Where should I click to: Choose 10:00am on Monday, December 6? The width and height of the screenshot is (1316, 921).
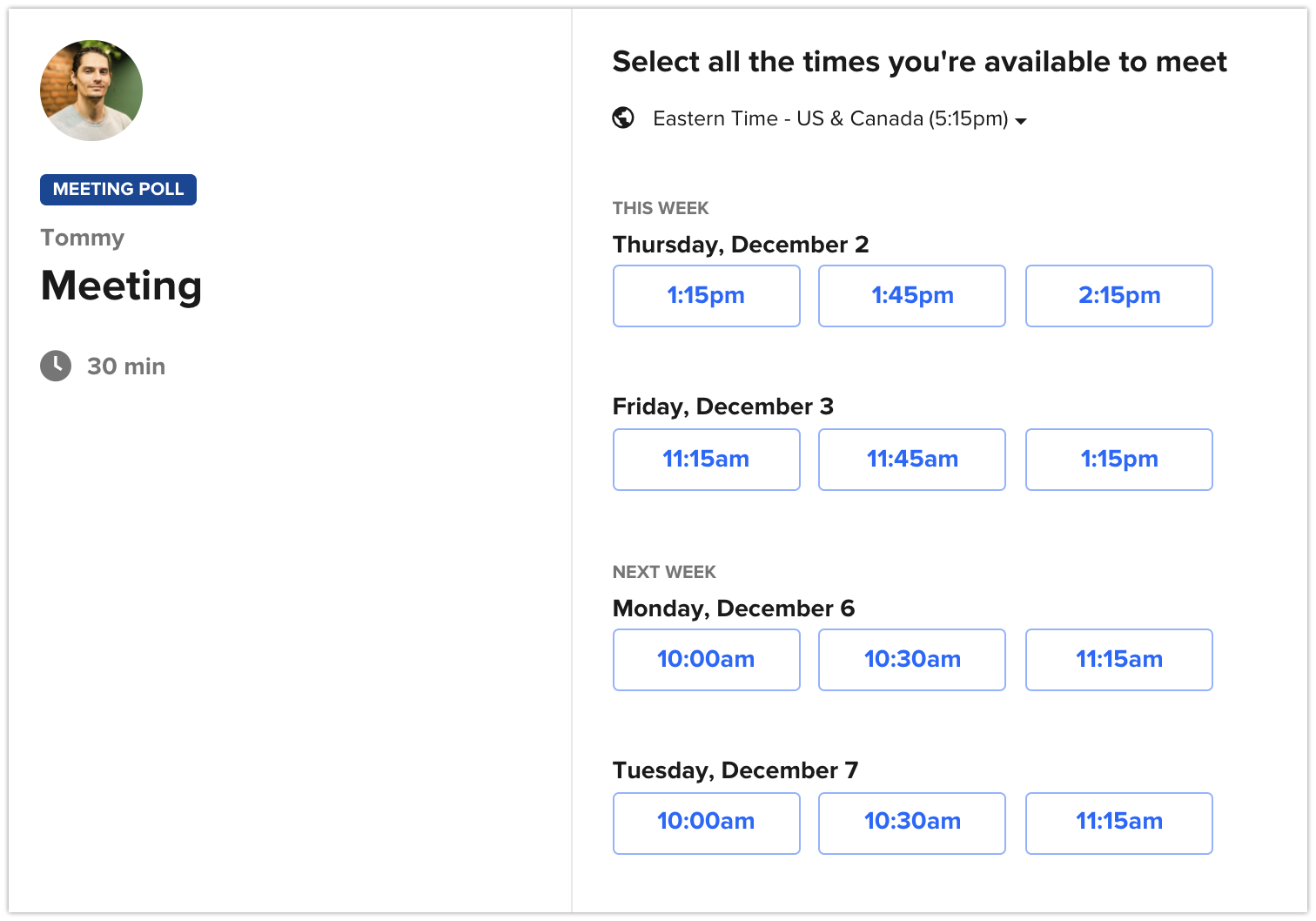click(x=706, y=659)
